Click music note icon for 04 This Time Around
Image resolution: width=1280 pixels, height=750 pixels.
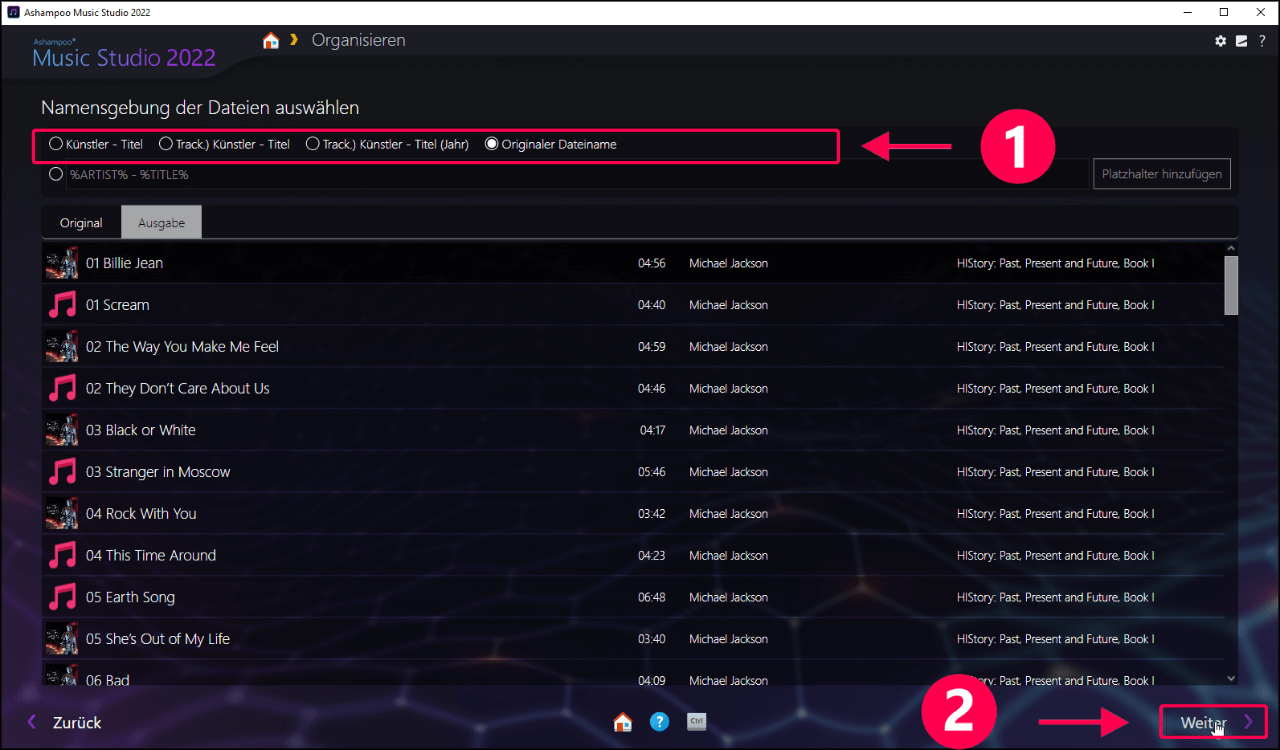62,555
